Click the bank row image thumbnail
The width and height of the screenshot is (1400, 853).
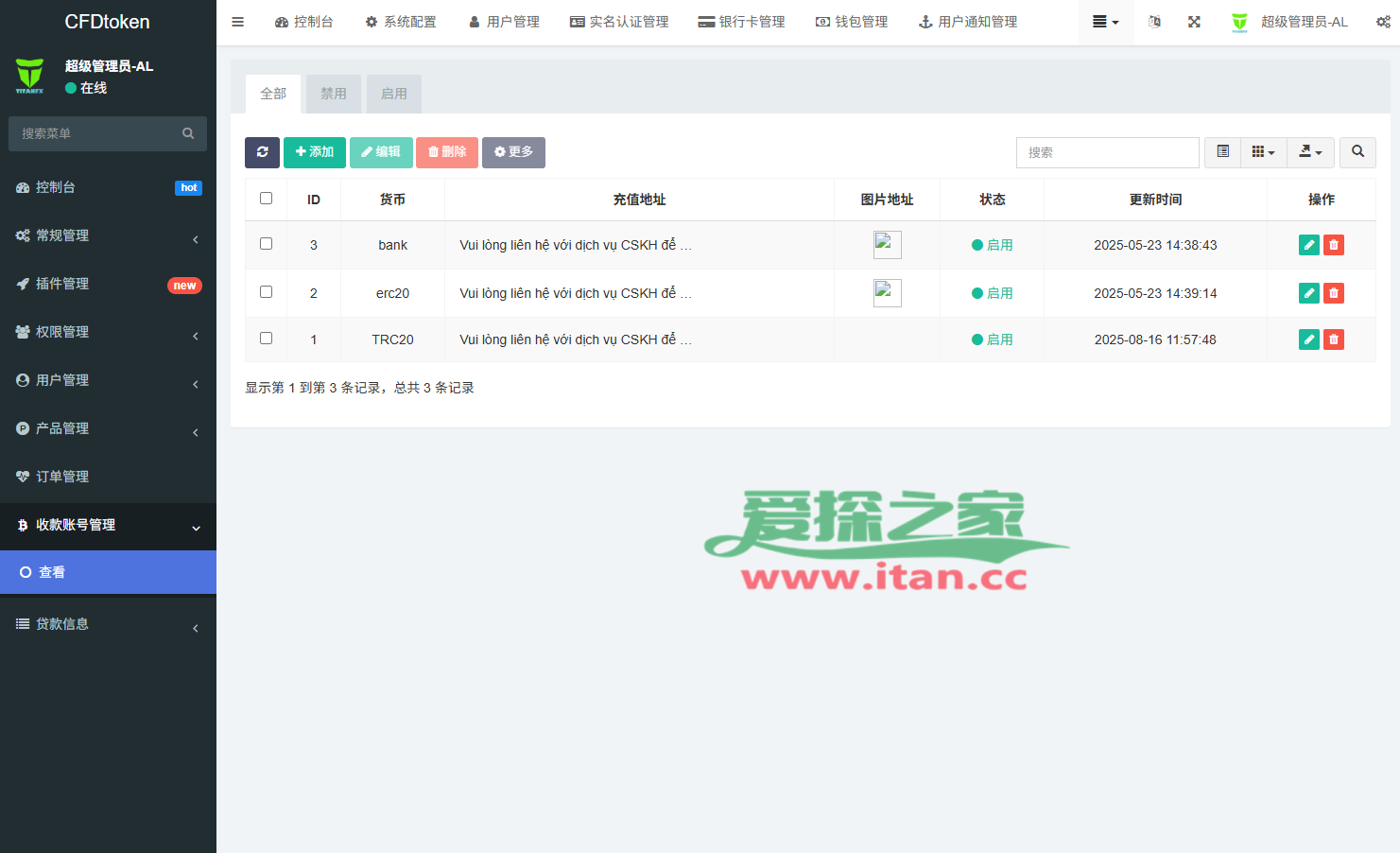coord(887,245)
